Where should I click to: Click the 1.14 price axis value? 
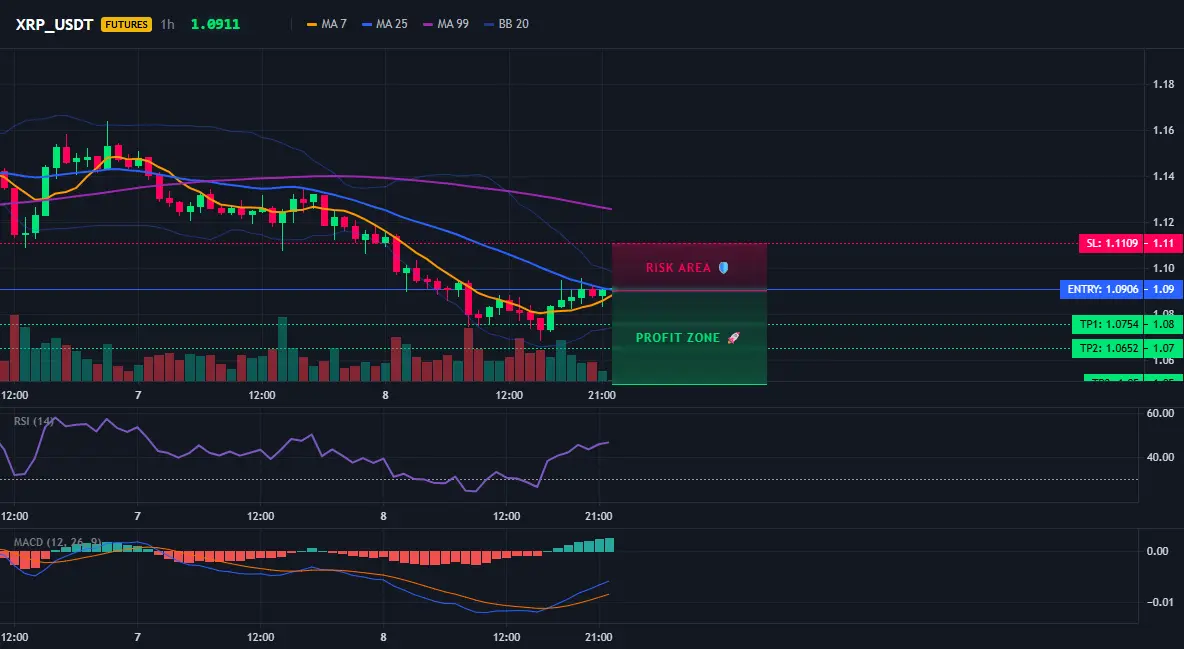click(1164, 176)
